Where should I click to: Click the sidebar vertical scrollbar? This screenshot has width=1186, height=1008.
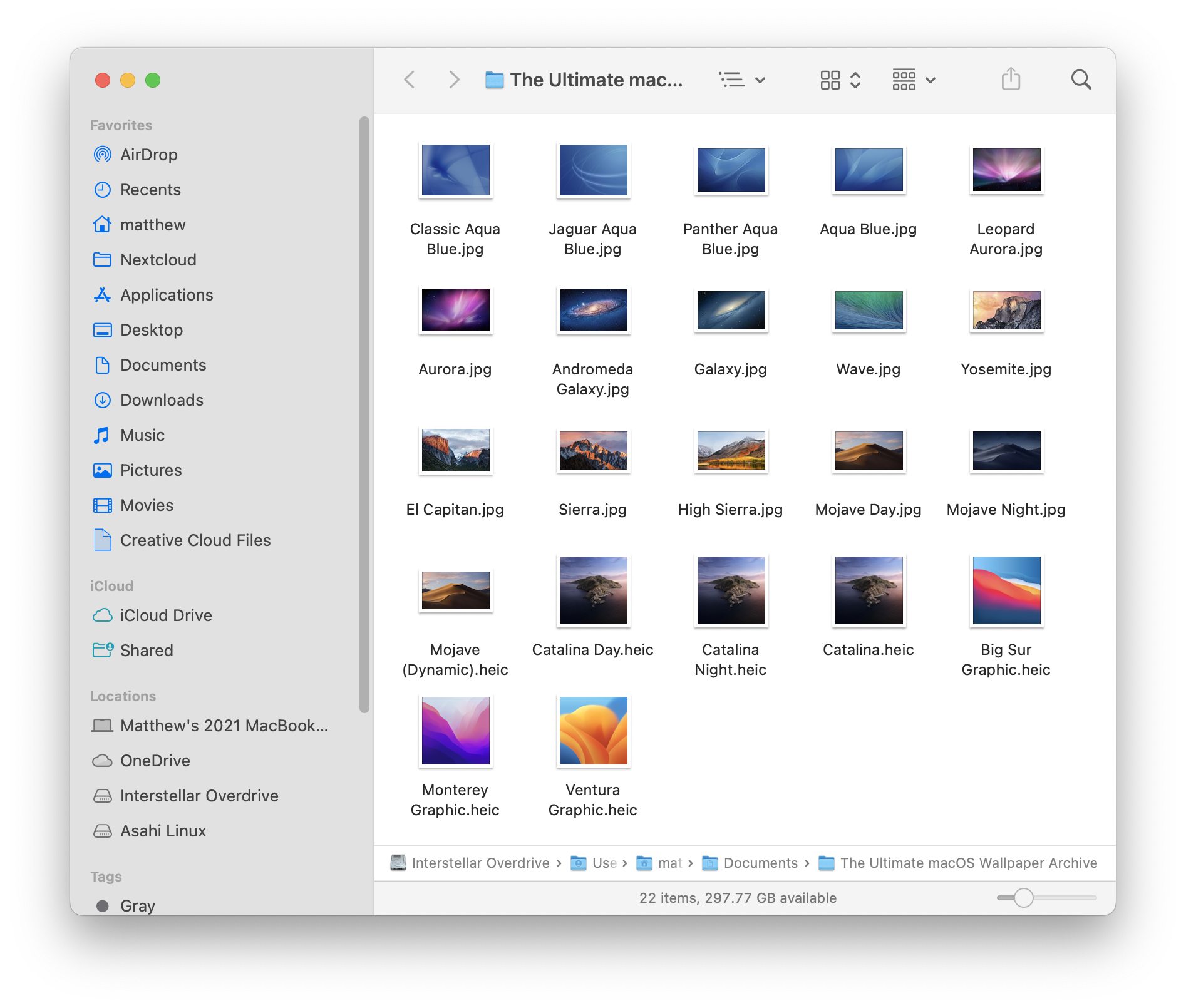(364, 413)
